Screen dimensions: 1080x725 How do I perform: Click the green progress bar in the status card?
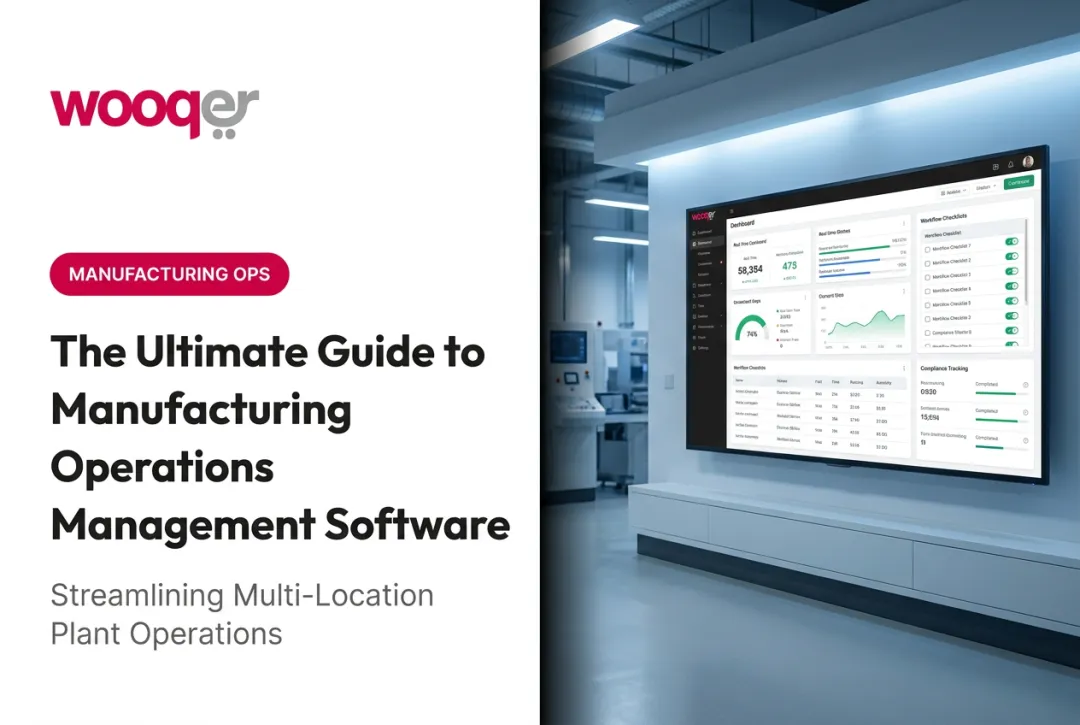(854, 248)
